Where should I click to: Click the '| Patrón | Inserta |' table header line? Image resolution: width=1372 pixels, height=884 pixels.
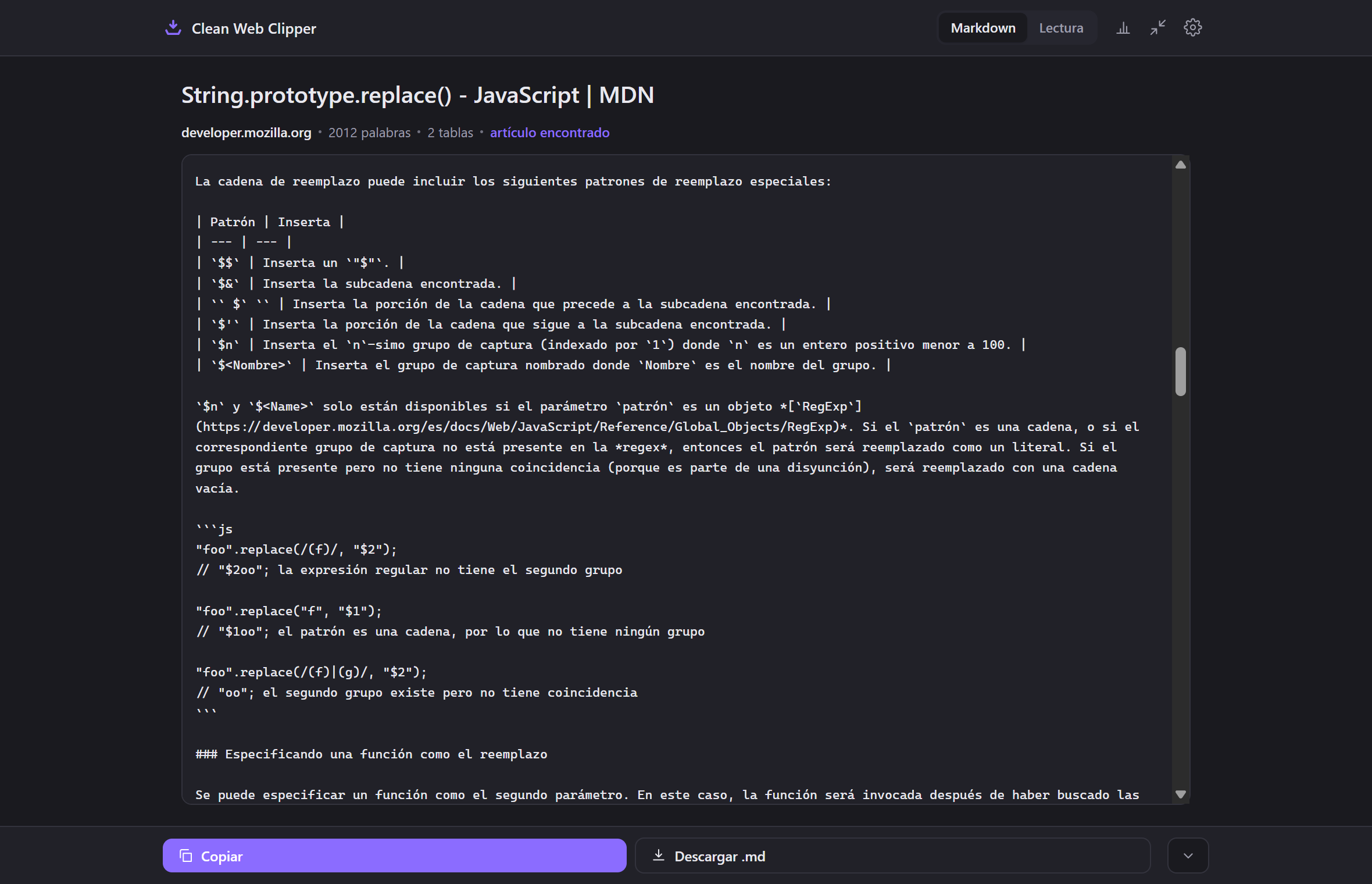click(x=270, y=222)
